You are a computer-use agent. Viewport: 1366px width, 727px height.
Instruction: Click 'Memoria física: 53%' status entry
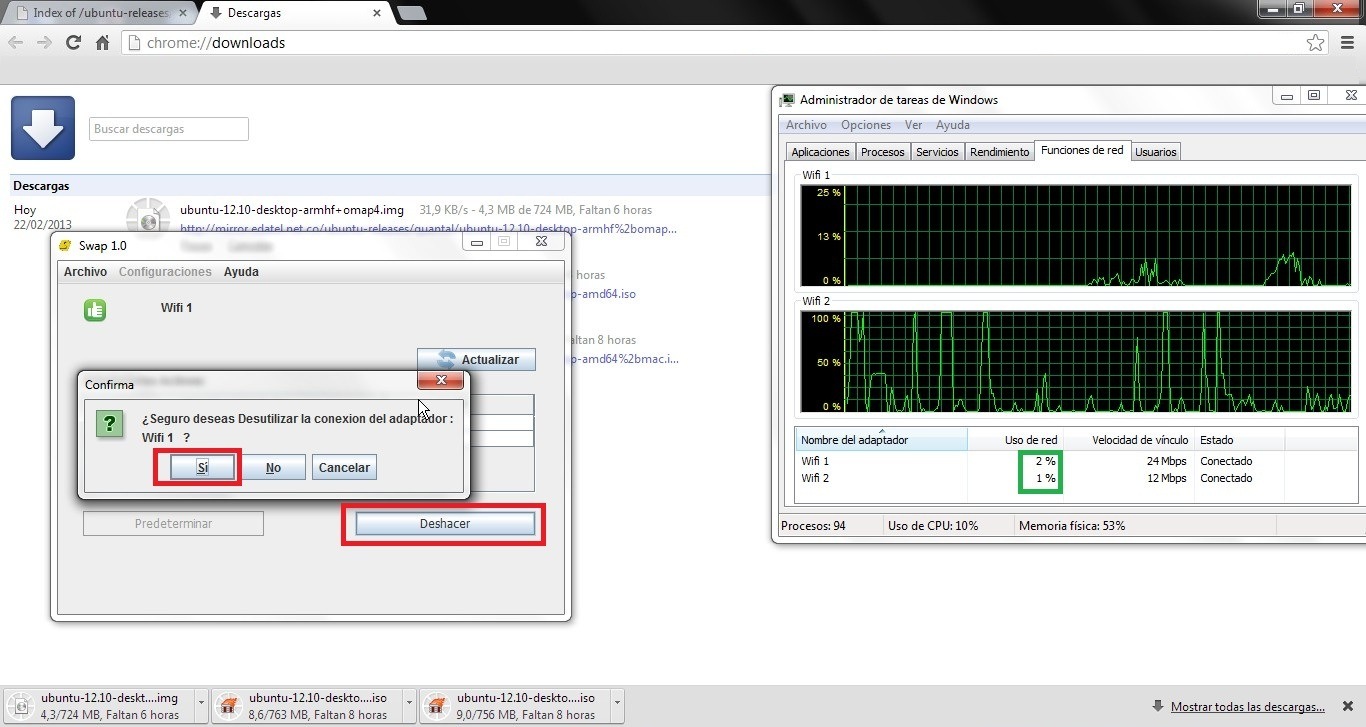(1072, 526)
